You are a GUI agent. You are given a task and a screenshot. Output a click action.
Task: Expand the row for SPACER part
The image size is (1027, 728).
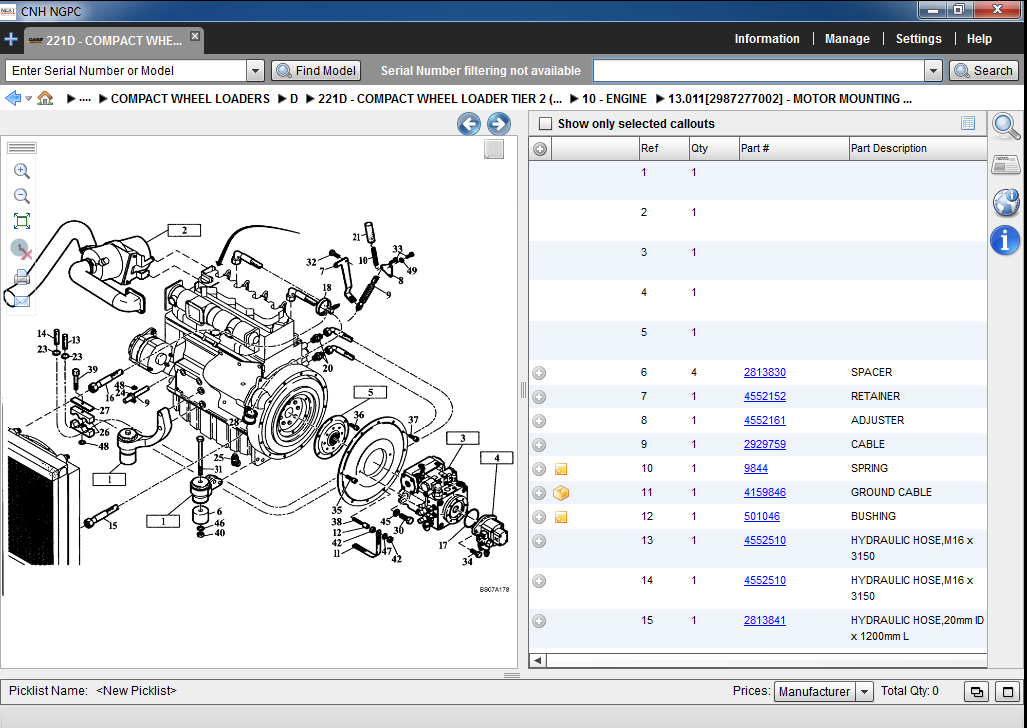539,373
